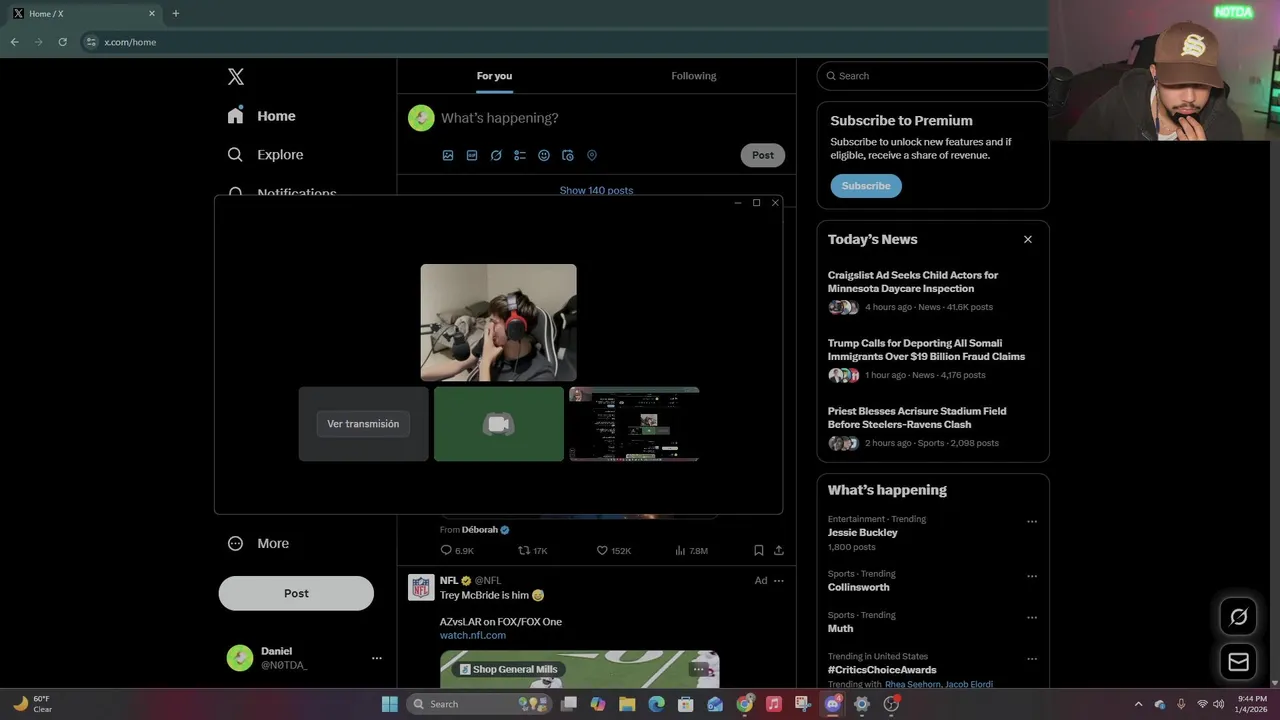Click the large Post button in the sidebar
This screenshot has height=720, width=1280.
(x=296, y=593)
